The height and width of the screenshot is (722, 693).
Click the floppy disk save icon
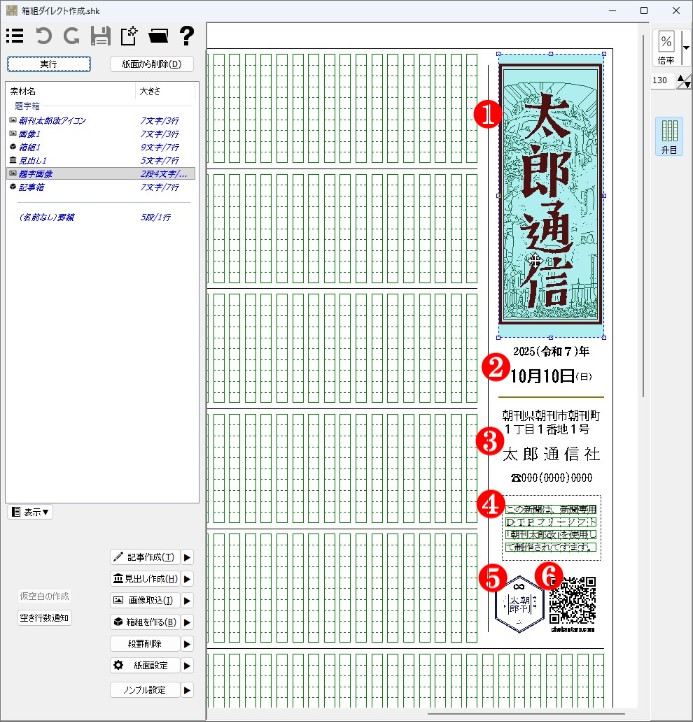tap(100, 37)
